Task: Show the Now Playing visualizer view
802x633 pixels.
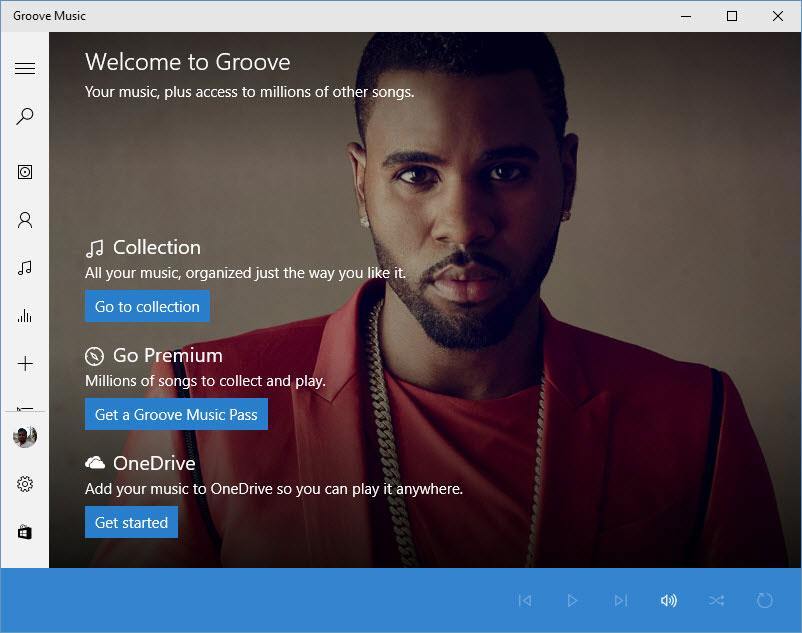Action: (x=25, y=315)
